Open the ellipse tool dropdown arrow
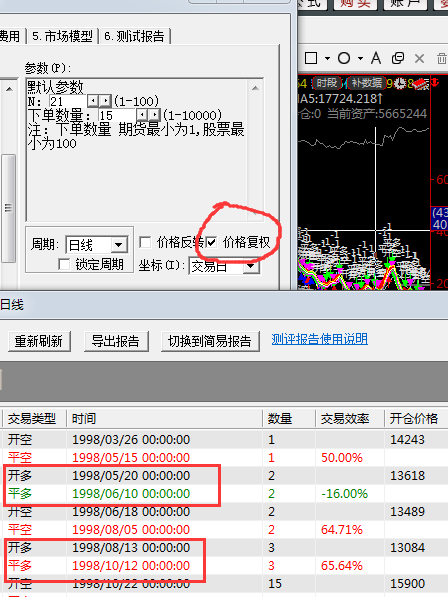Image resolution: width=448 pixels, height=597 pixels. click(360, 59)
